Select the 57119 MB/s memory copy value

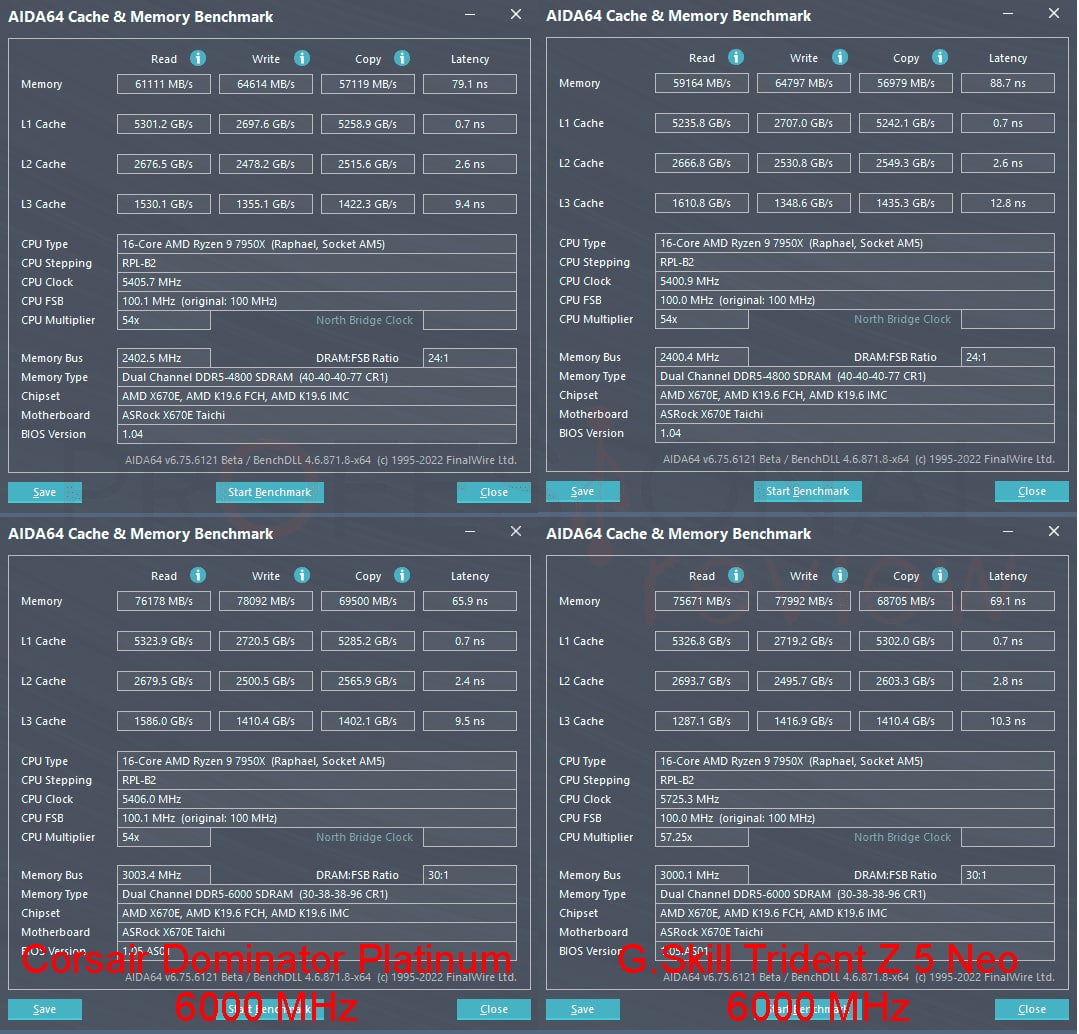[x=368, y=84]
